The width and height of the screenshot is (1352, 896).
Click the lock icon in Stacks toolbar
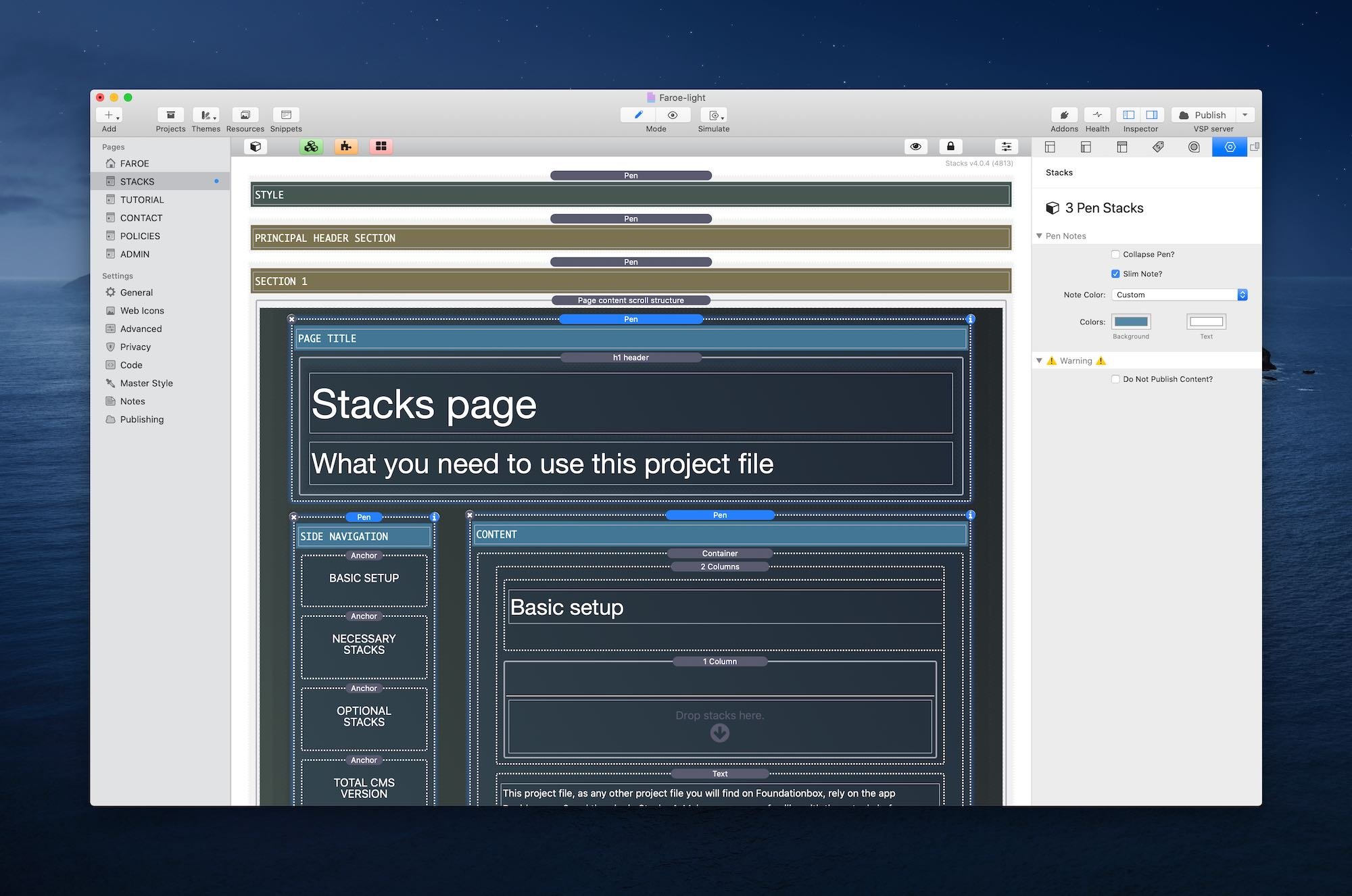coord(950,147)
